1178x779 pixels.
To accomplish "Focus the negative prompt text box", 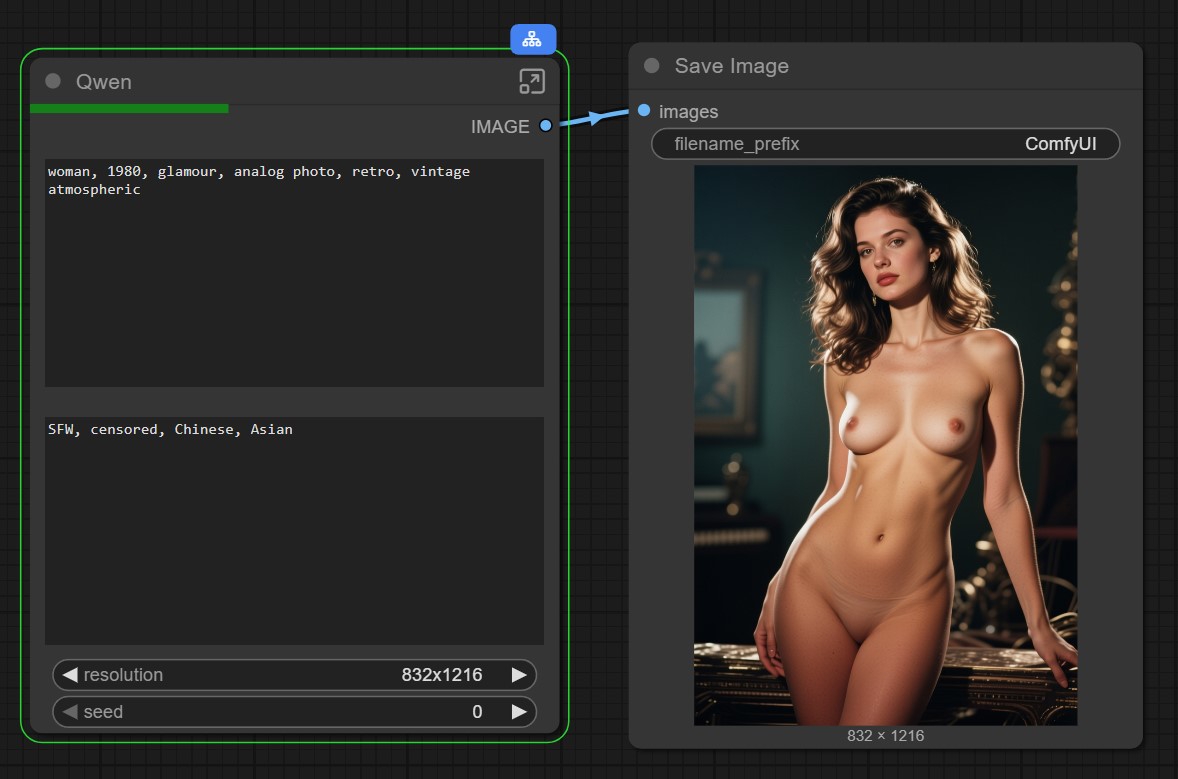I will point(294,530).
